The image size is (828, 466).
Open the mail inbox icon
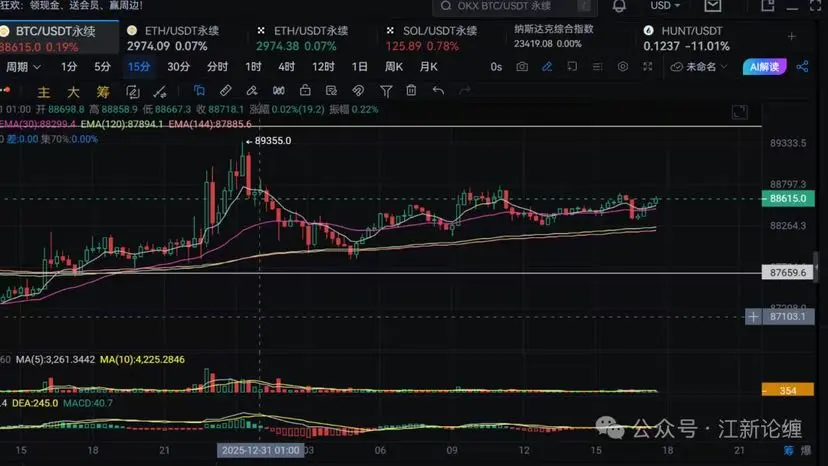click(x=712, y=5)
